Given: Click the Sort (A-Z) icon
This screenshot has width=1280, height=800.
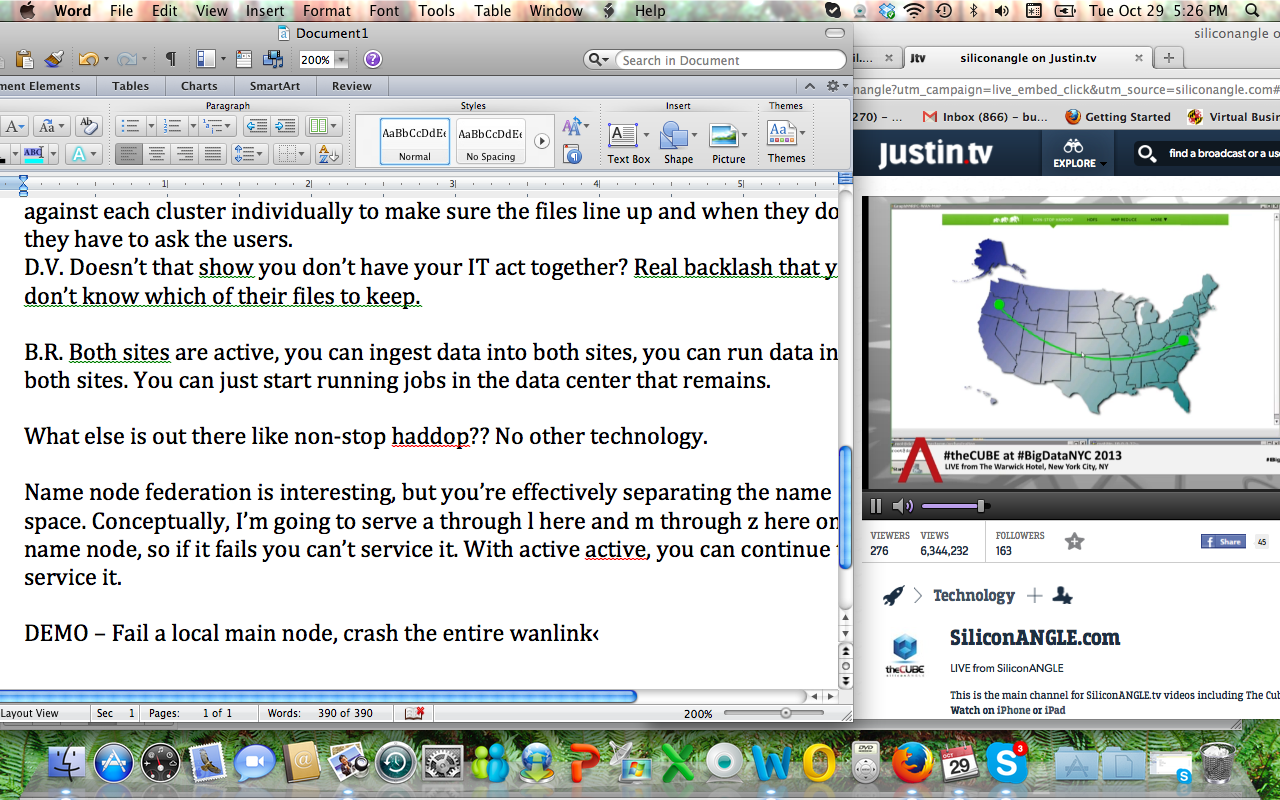Looking at the screenshot, I should [x=328, y=154].
